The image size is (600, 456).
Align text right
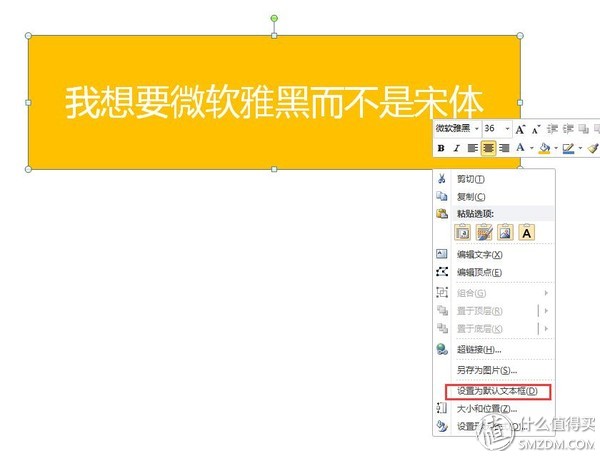(x=504, y=148)
